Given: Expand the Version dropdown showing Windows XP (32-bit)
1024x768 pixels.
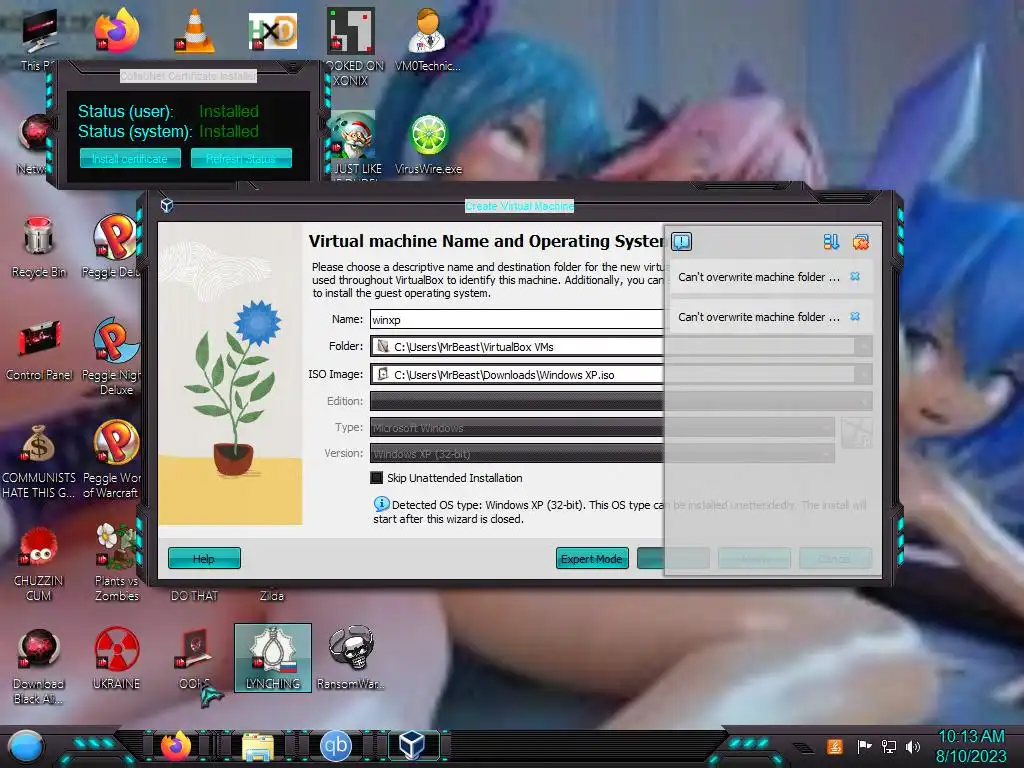Looking at the screenshot, I should (x=602, y=453).
